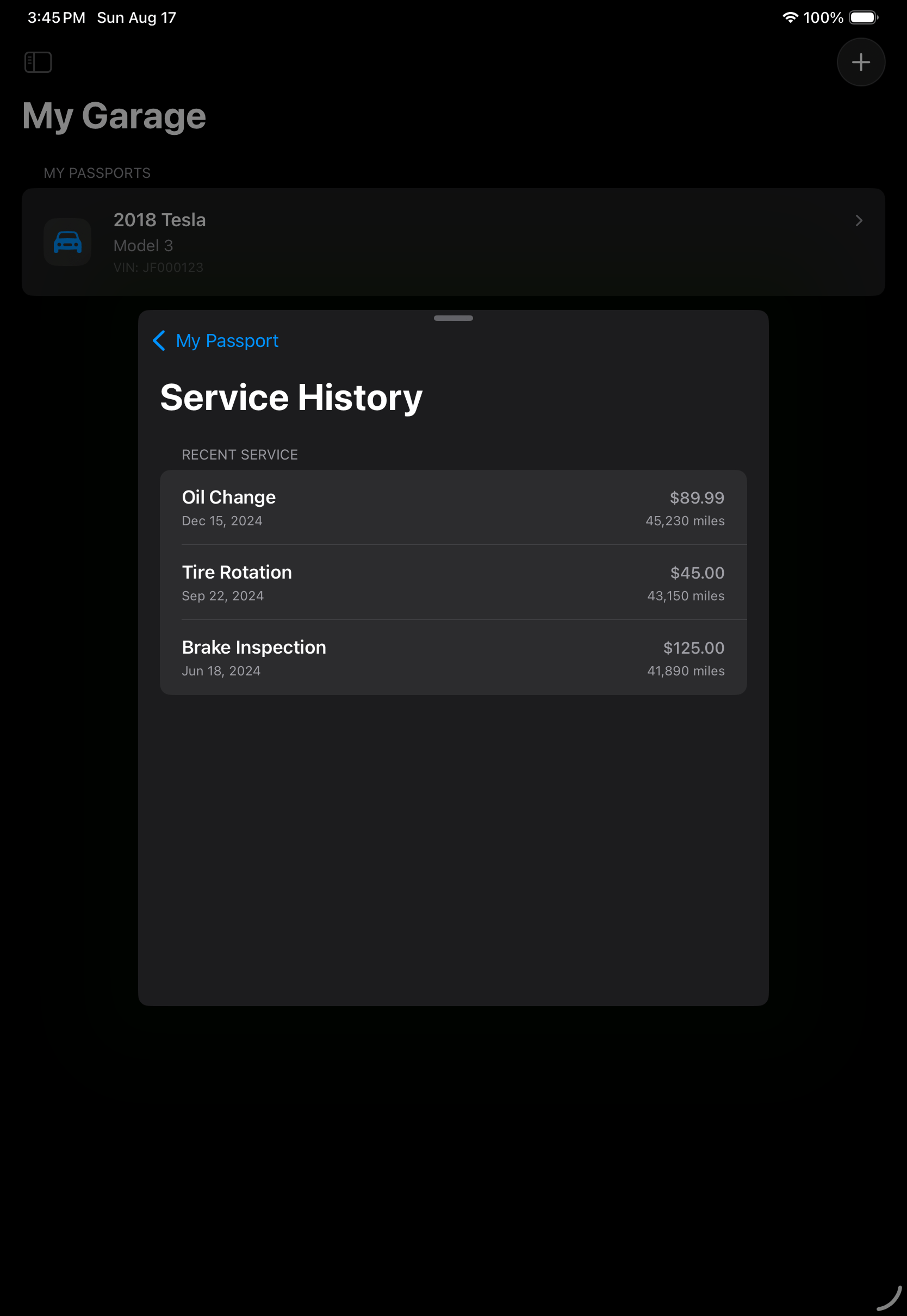This screenshot has width=907, height=1316.
Task: Open the blue car icon passport
Action: click(67, 242)
